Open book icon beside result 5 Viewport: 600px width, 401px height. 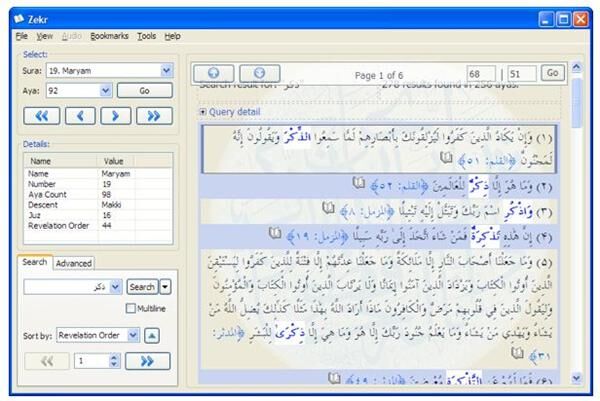[517, 353]
